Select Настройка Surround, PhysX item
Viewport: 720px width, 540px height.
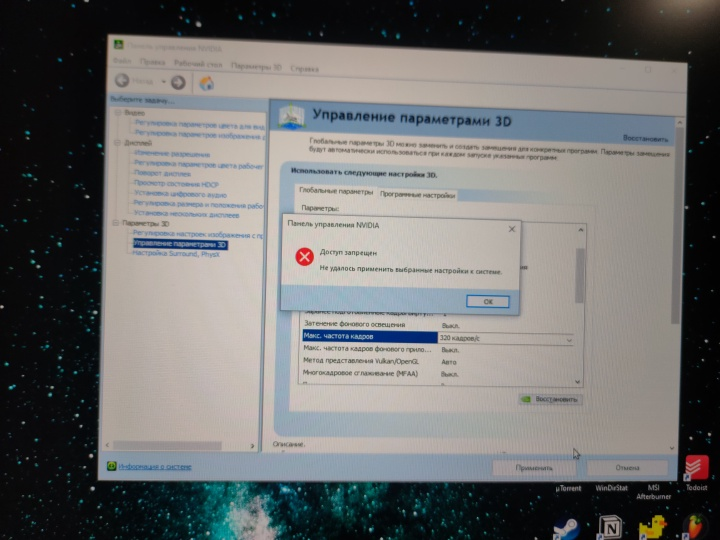(x=176, y=254)
